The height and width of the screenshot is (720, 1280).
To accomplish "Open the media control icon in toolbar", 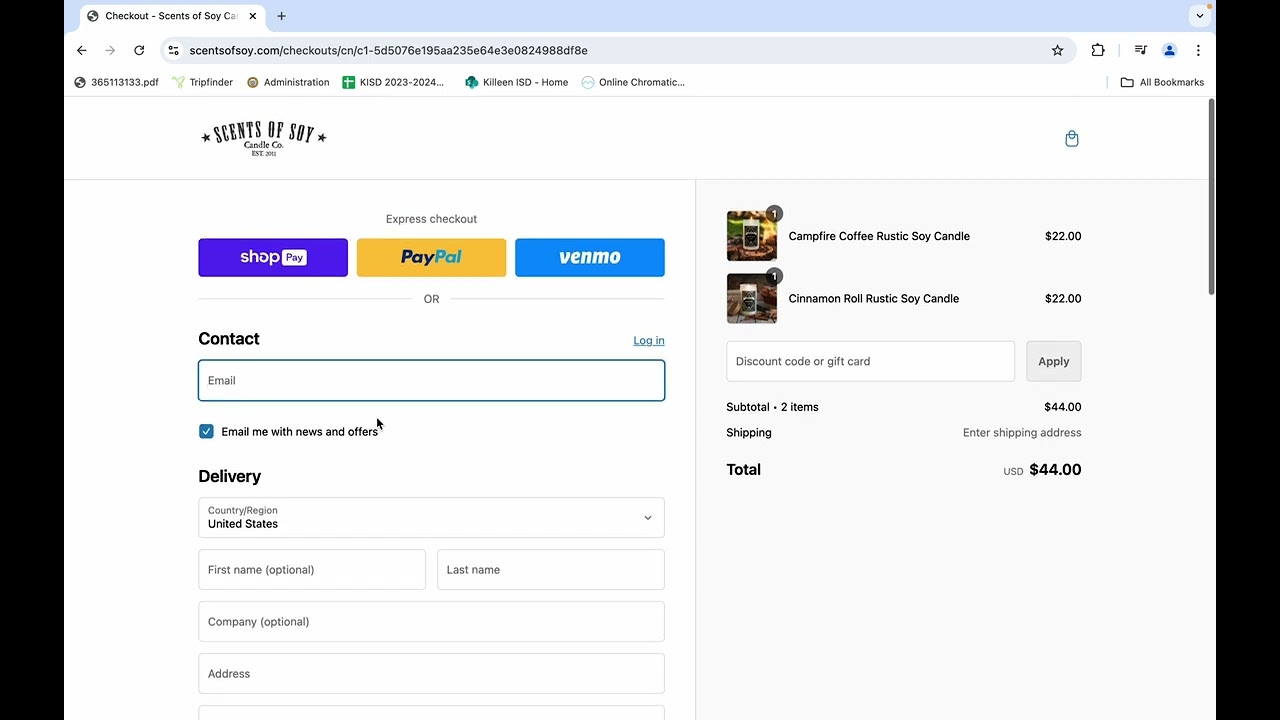I will pos(1140,50).
